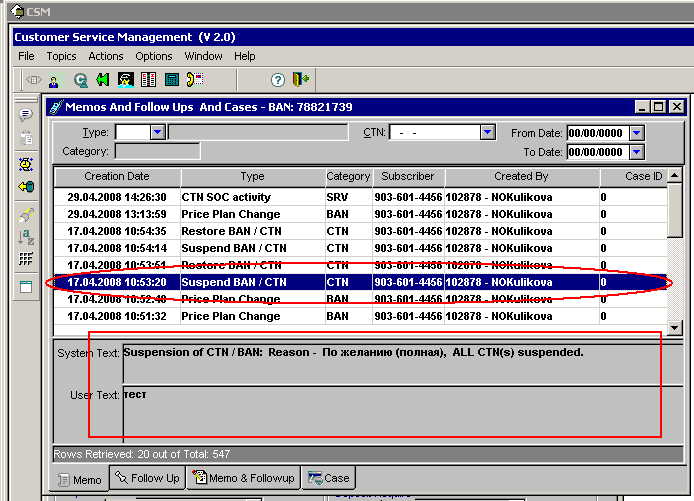The width and height of the screenshot is (694, 501).
Task: Click the System Text field
Action: click(403, 364)
